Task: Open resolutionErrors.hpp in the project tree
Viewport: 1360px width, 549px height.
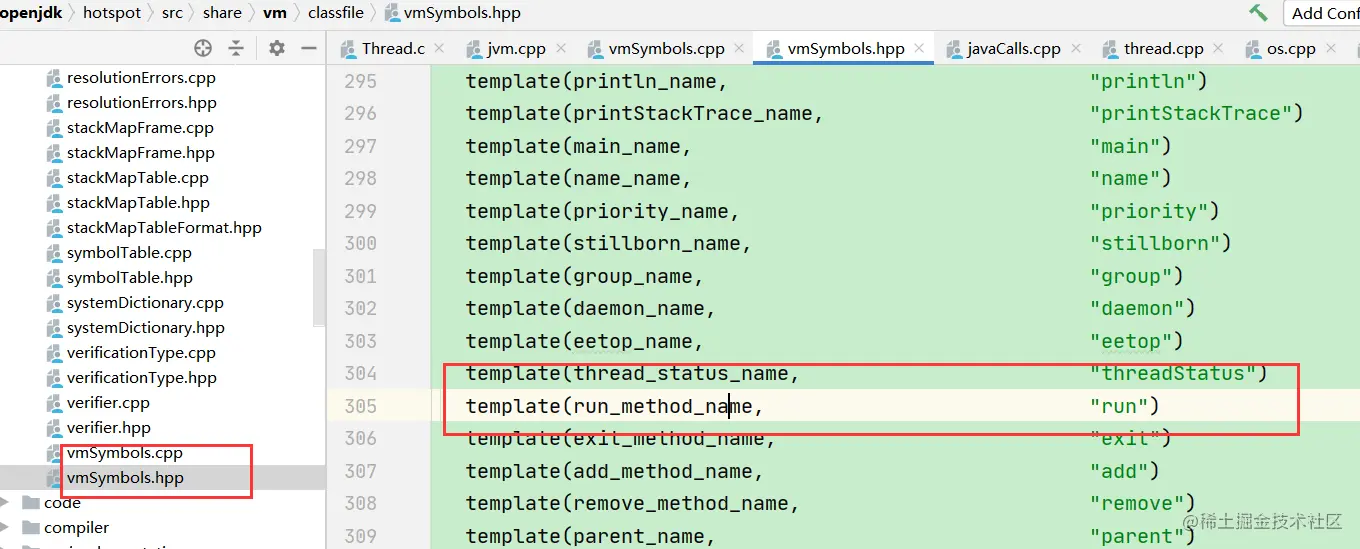Action: 142,103
